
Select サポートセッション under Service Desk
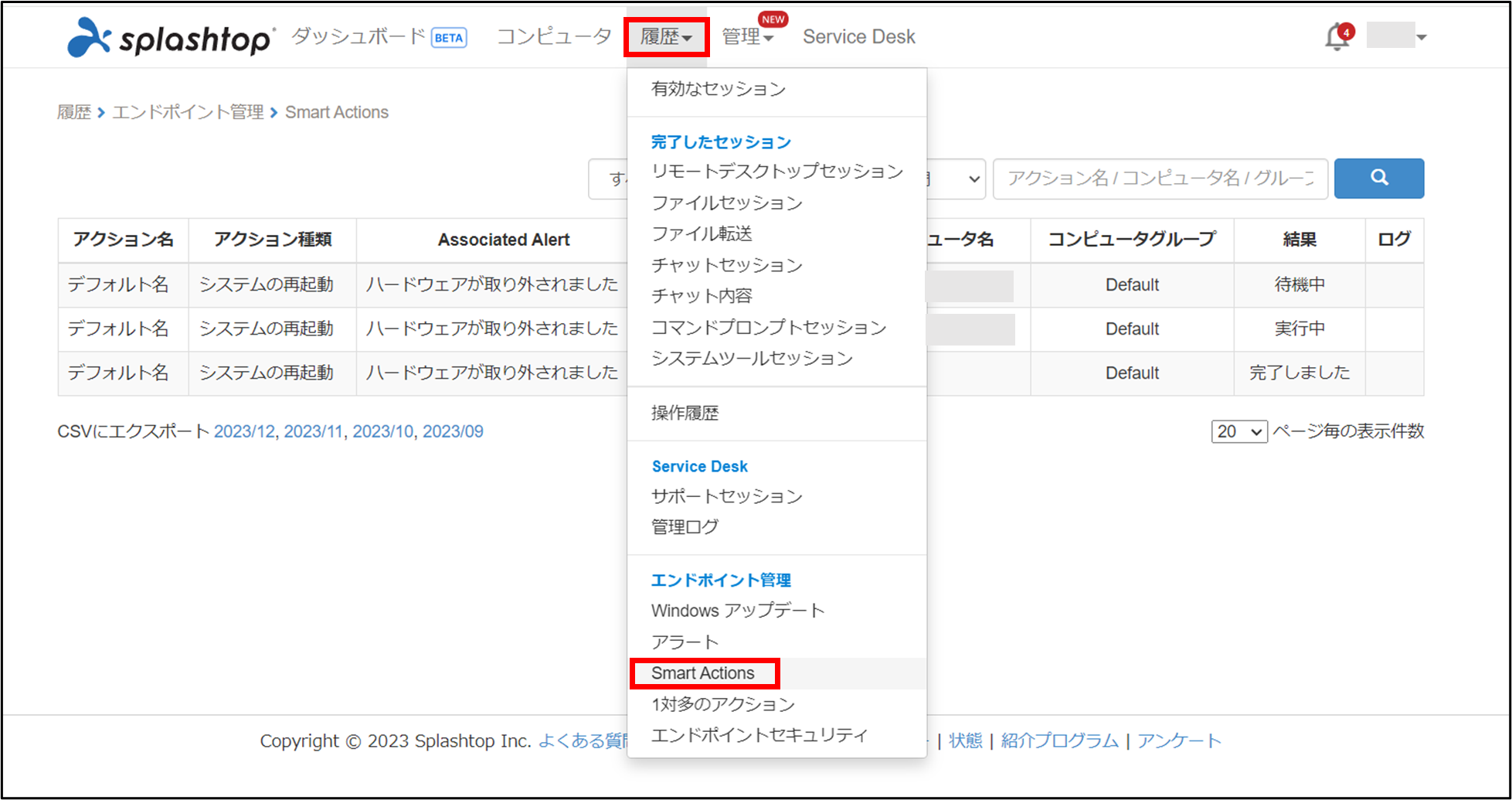(x=727, y=495)
